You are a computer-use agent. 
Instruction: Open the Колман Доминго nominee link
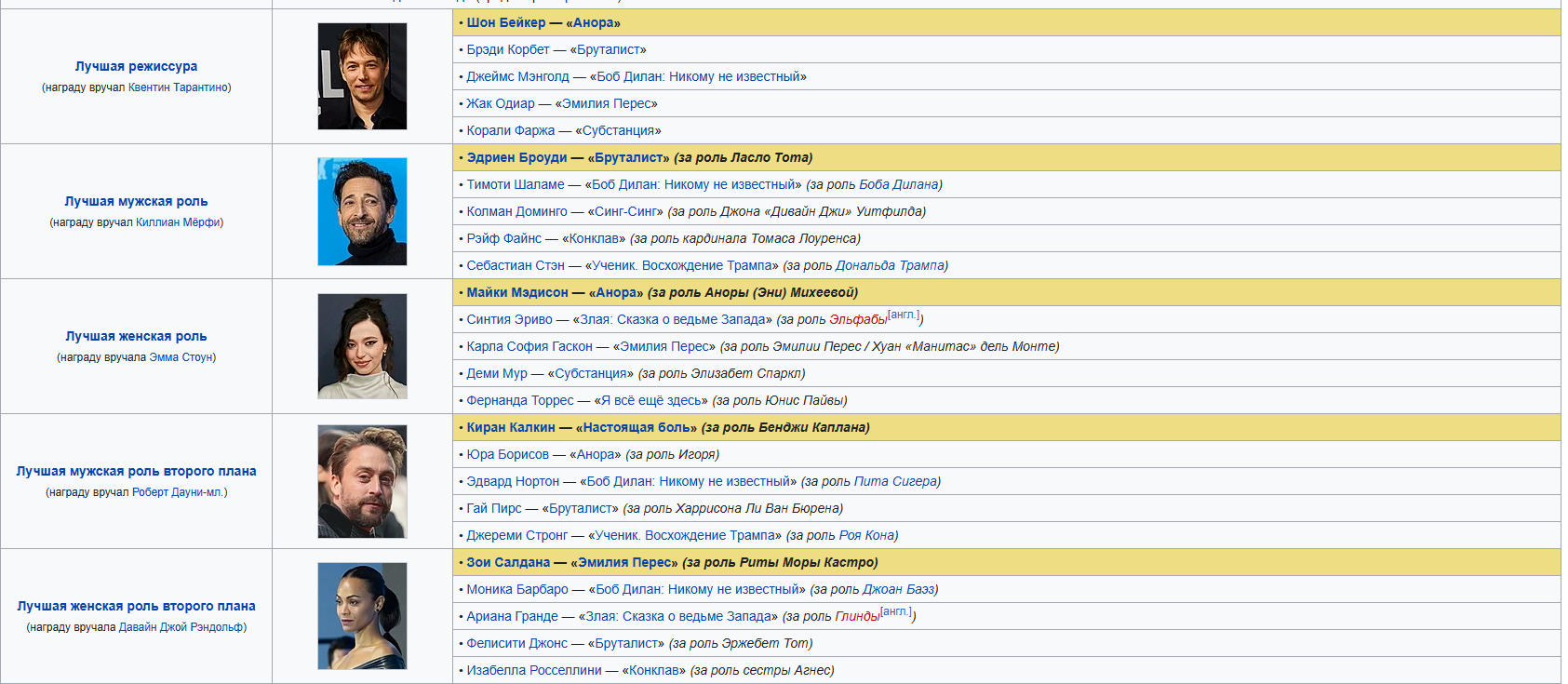pyautogui.click(x=517, y=211)
